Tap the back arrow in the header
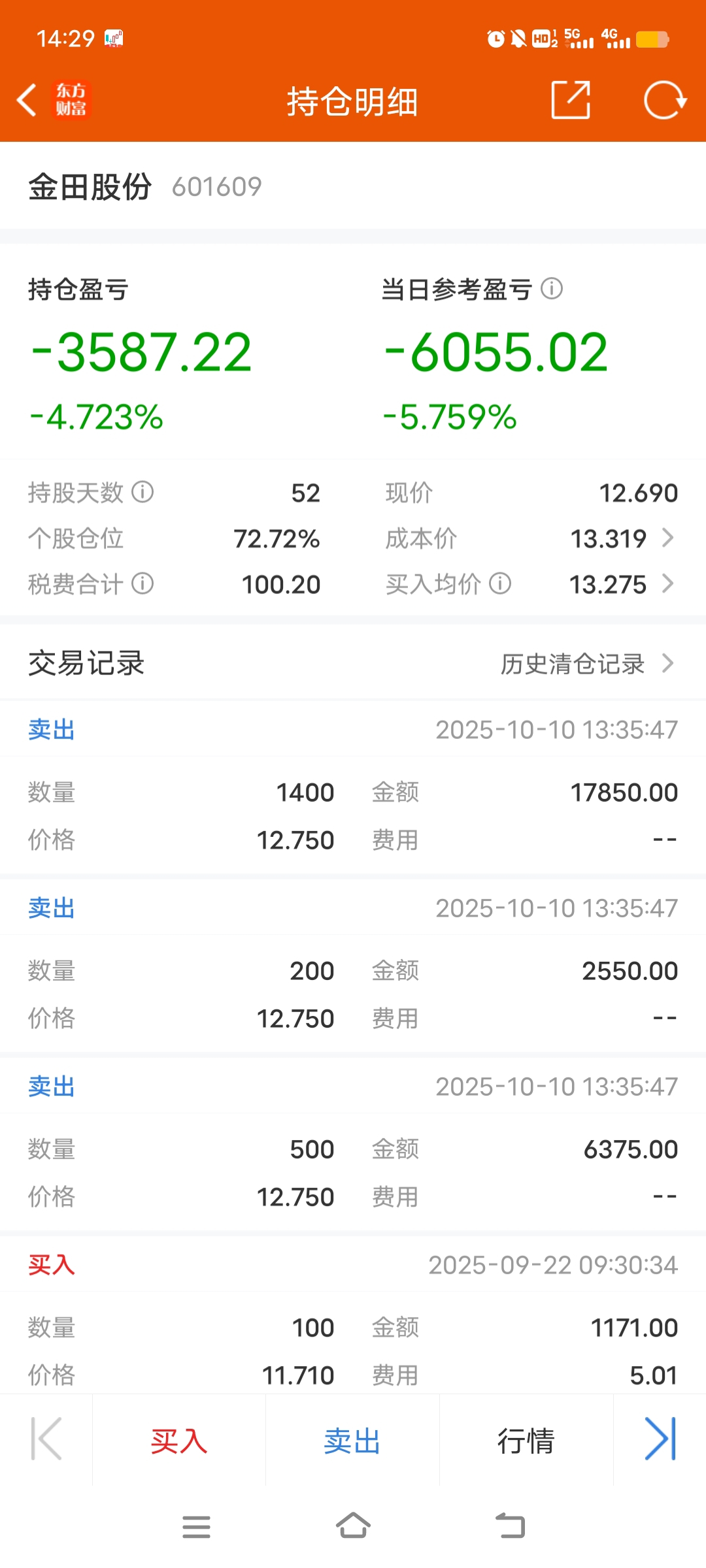The image size is (706, 1568). coord(27,101)
